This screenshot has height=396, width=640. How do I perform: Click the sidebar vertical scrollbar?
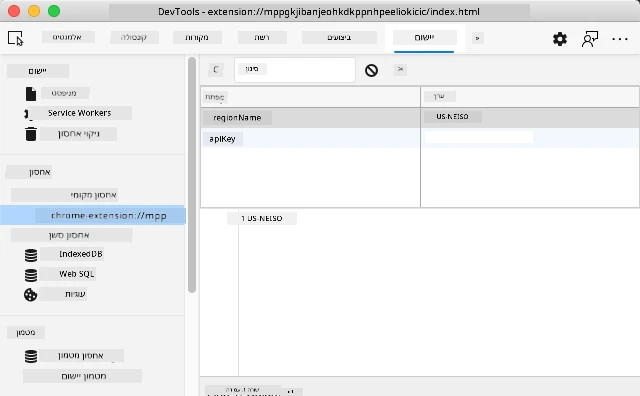point(192,175)
